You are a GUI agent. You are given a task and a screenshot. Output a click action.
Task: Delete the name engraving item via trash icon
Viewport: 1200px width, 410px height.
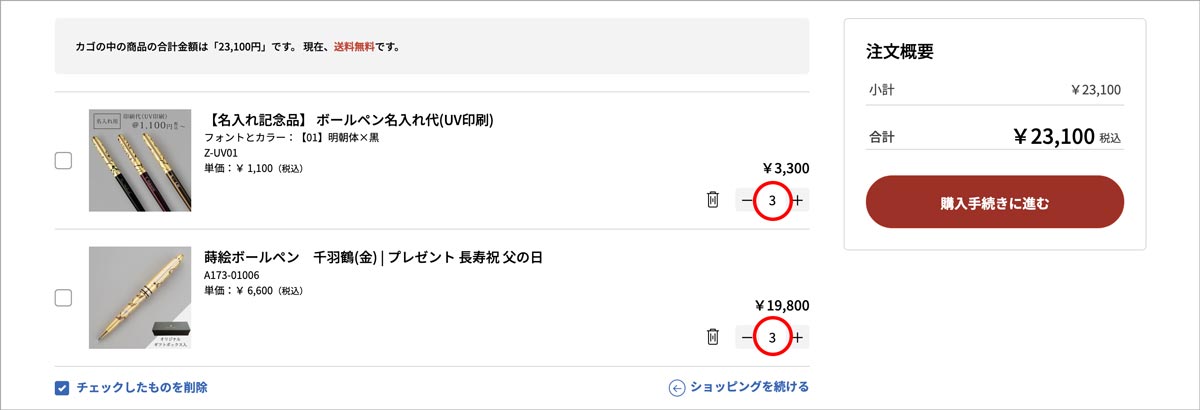tap(712, 201)
